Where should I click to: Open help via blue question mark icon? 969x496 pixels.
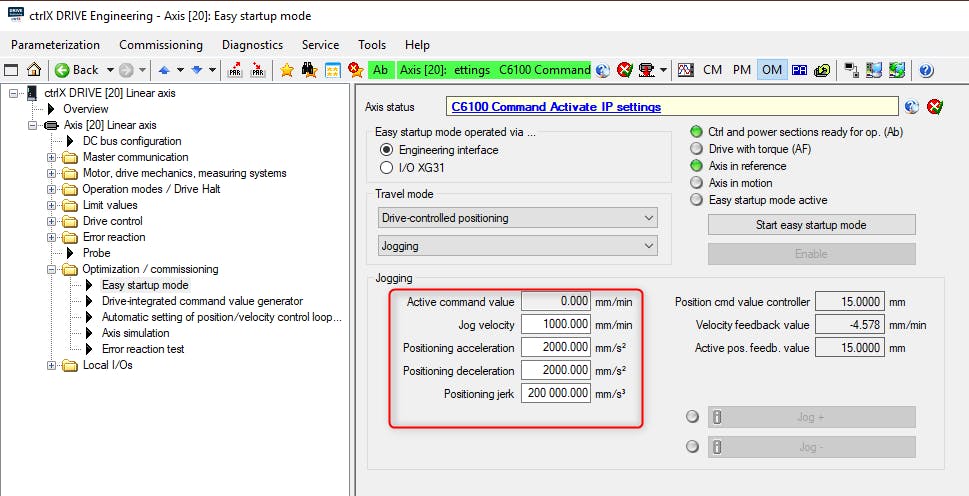click(x=926, y=70)
